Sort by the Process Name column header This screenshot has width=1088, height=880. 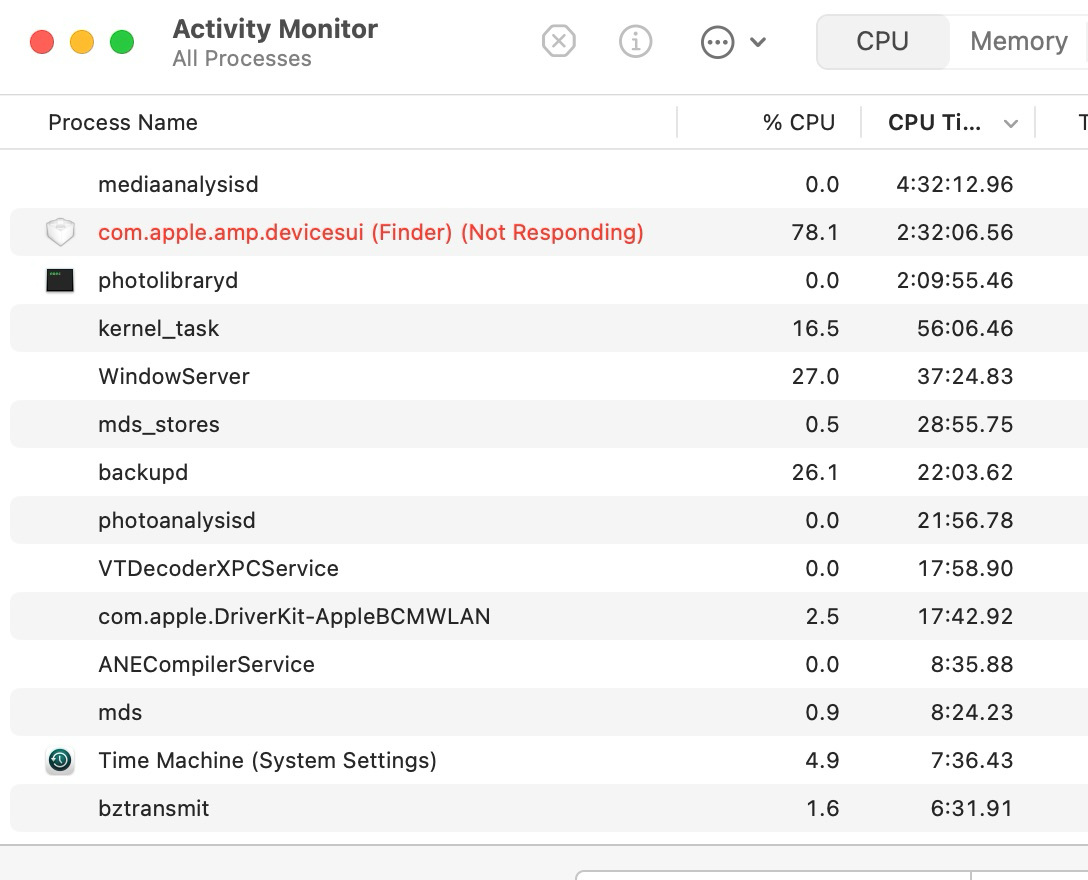point(123,122)
